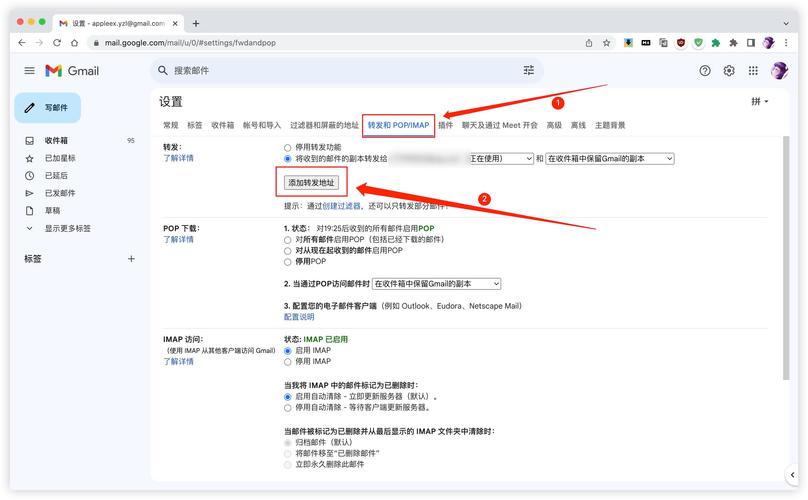Switch to the 过滤器和屏蔽的地址 tab
Screen dimensions: 808x500
(324, 126)
